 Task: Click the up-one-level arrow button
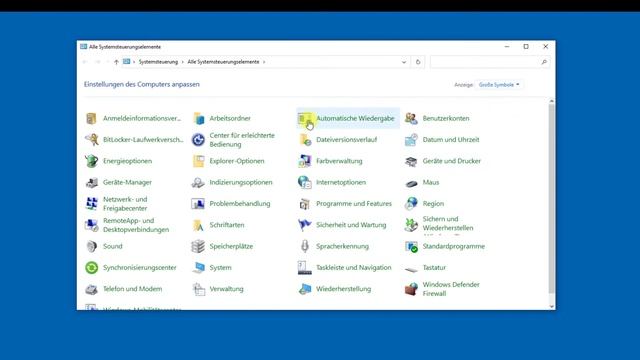[x=116, y=62]
